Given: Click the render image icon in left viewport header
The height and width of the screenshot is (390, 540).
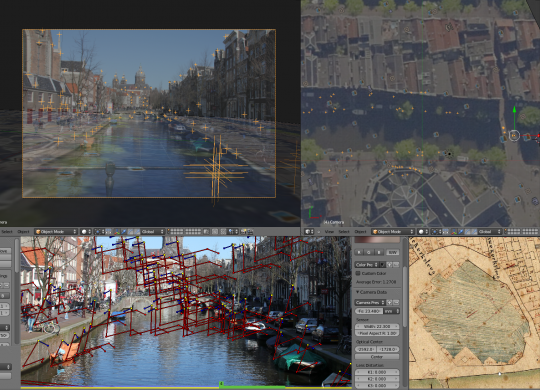Looking at the screenshot, I should pos(244,232).
